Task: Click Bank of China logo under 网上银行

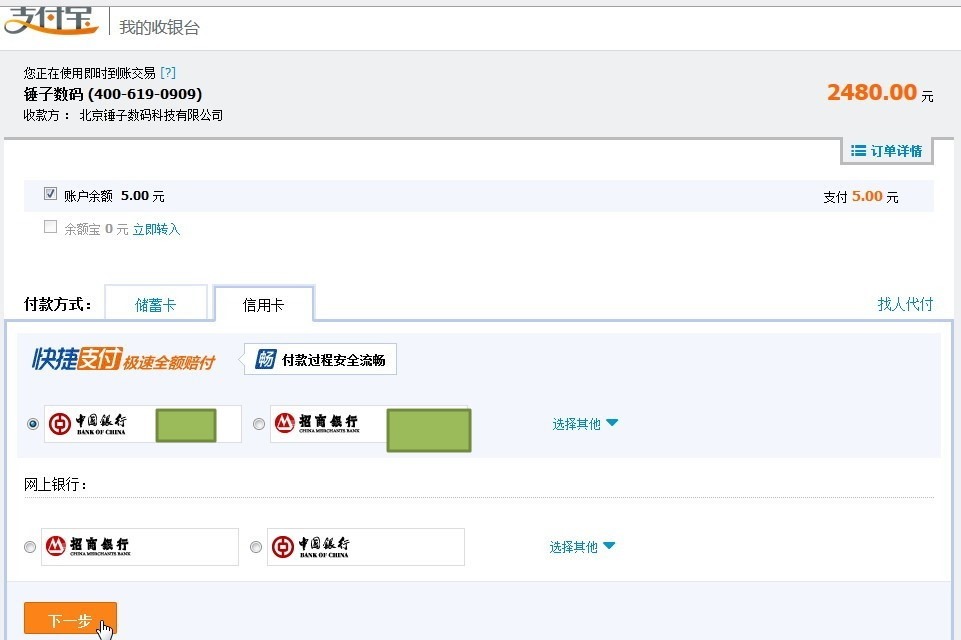Action: pos(310,547)
